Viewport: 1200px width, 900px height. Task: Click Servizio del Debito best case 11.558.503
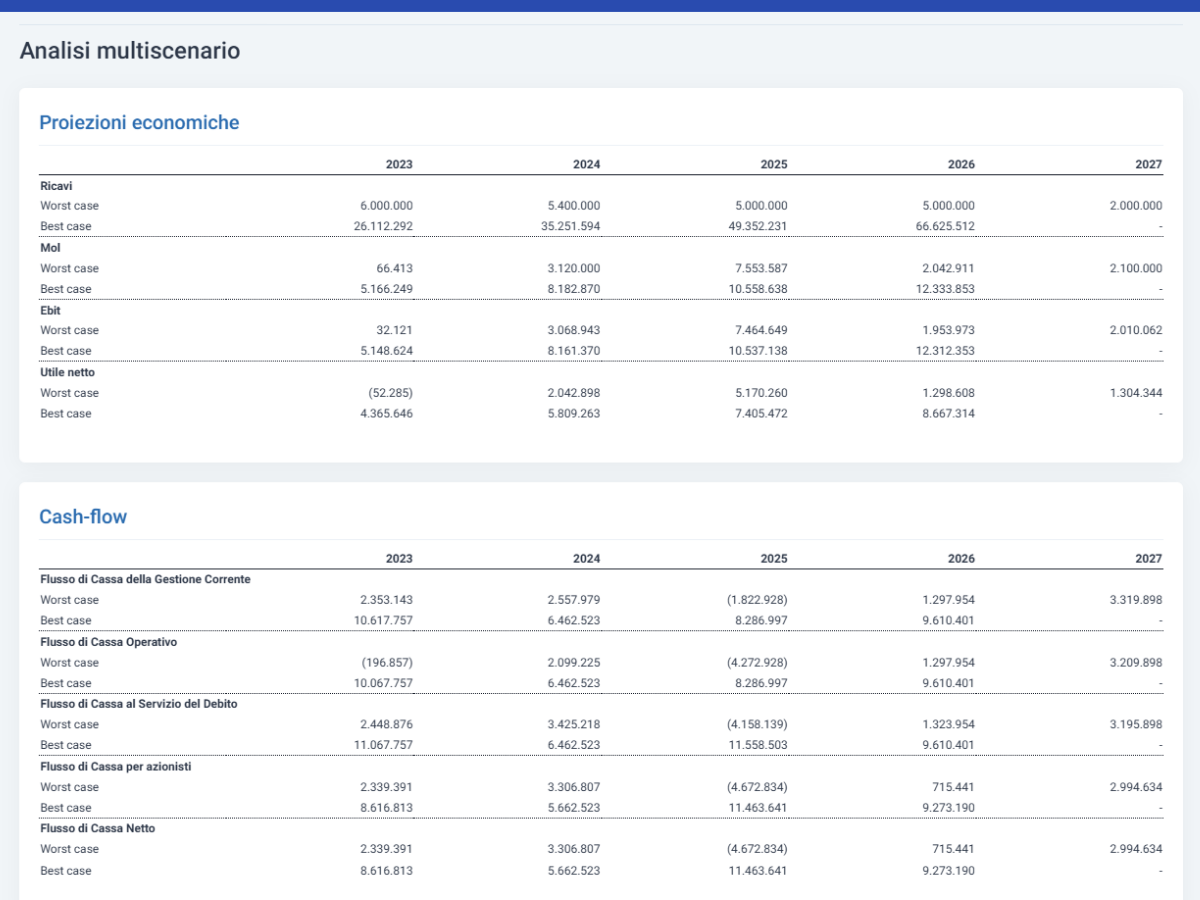pos(758,745)
